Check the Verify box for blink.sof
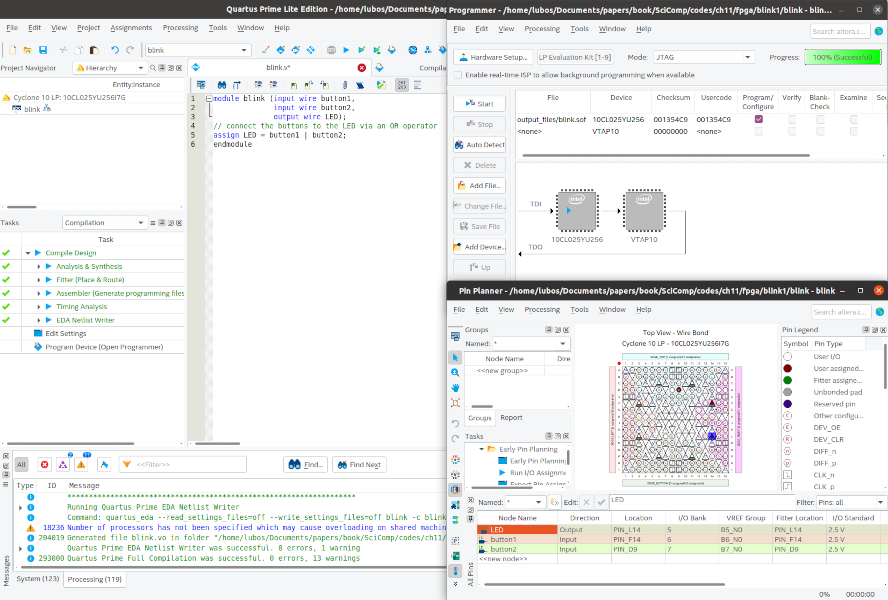This screenshot has width=888, height=600. coord(792,119)
